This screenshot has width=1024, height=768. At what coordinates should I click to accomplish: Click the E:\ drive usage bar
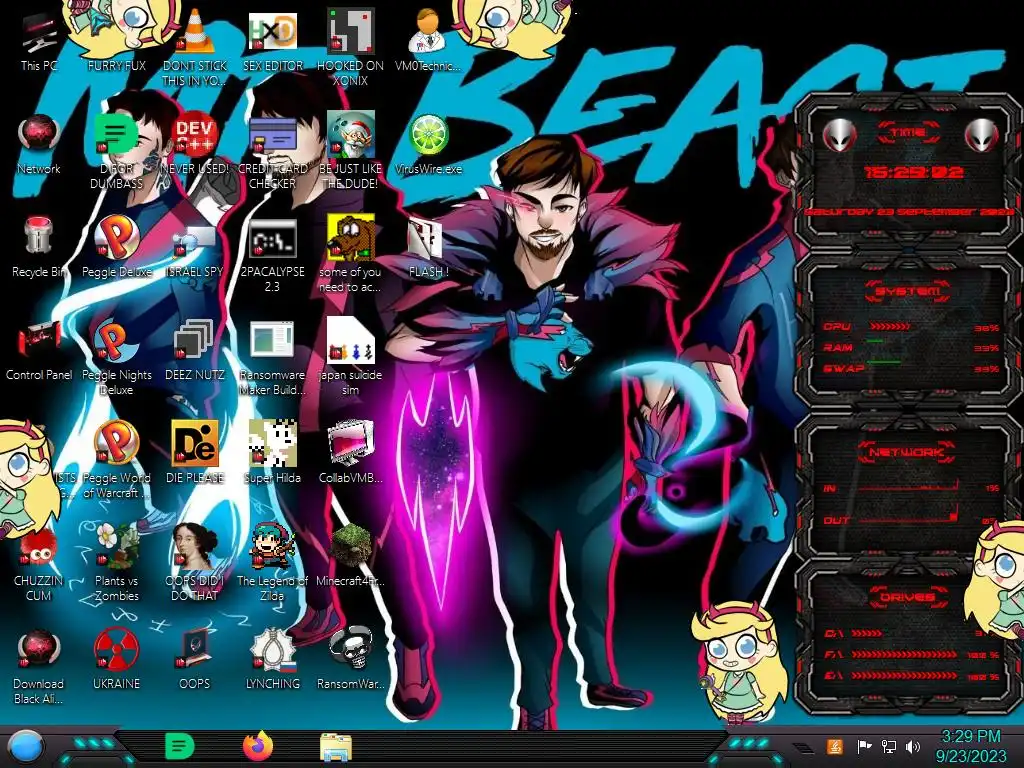[x=905, y=677]
